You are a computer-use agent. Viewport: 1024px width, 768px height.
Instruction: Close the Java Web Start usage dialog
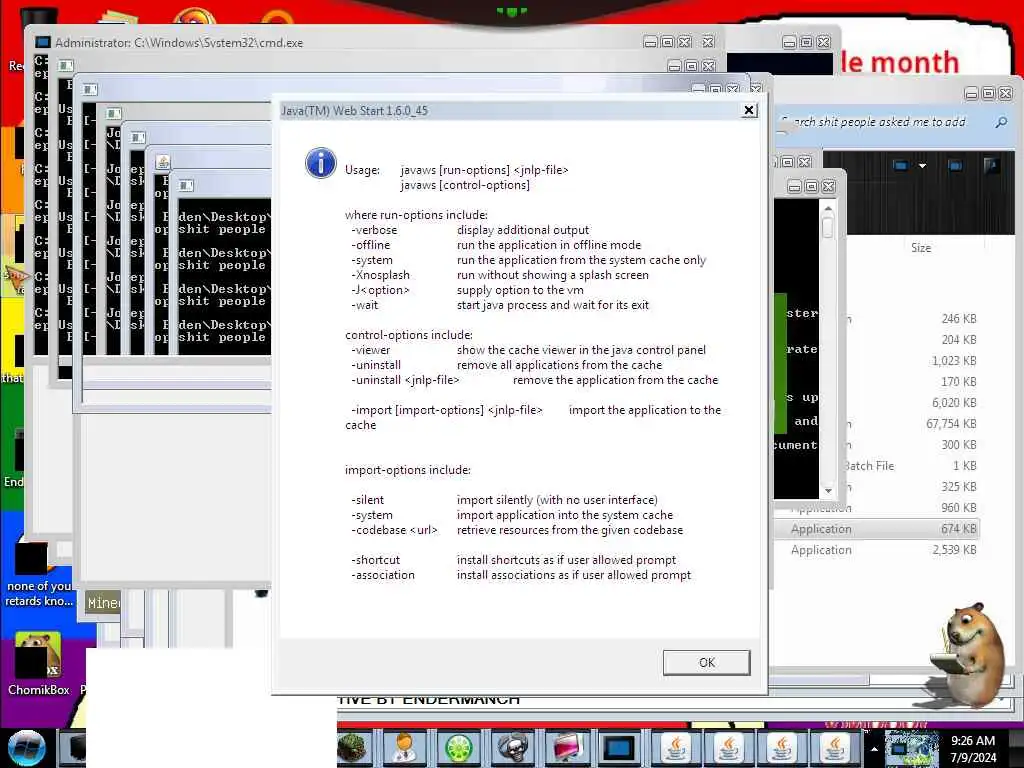pos(749,110)
